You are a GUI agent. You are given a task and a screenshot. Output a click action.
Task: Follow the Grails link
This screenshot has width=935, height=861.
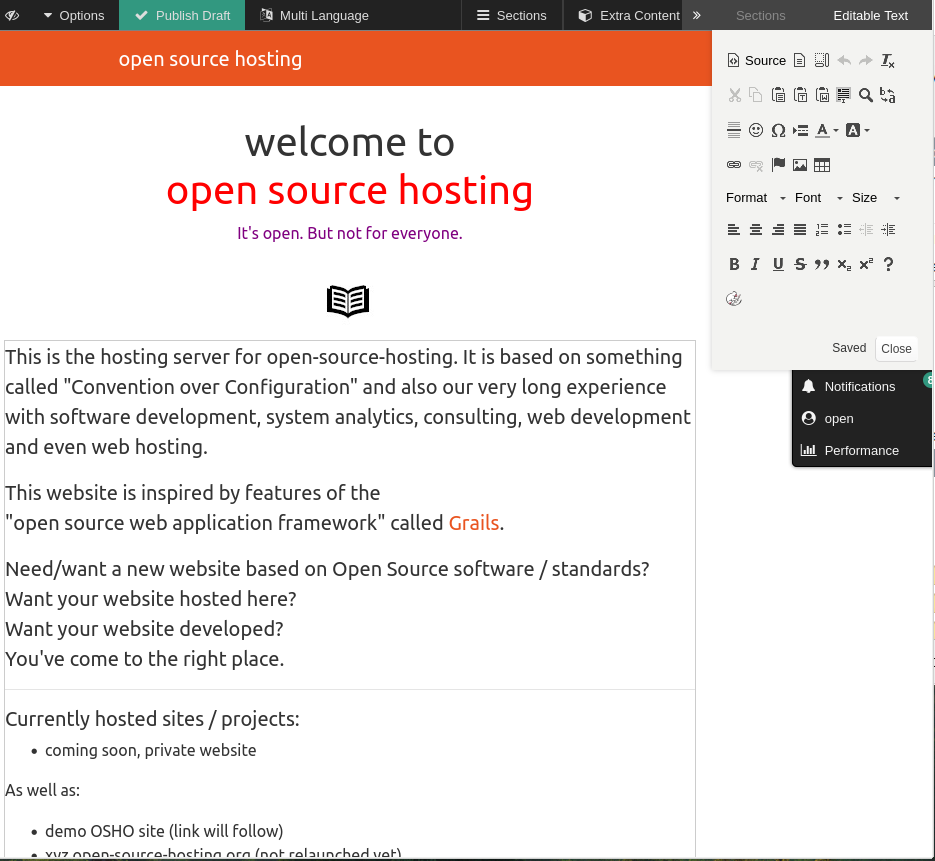tap(473, 523)
